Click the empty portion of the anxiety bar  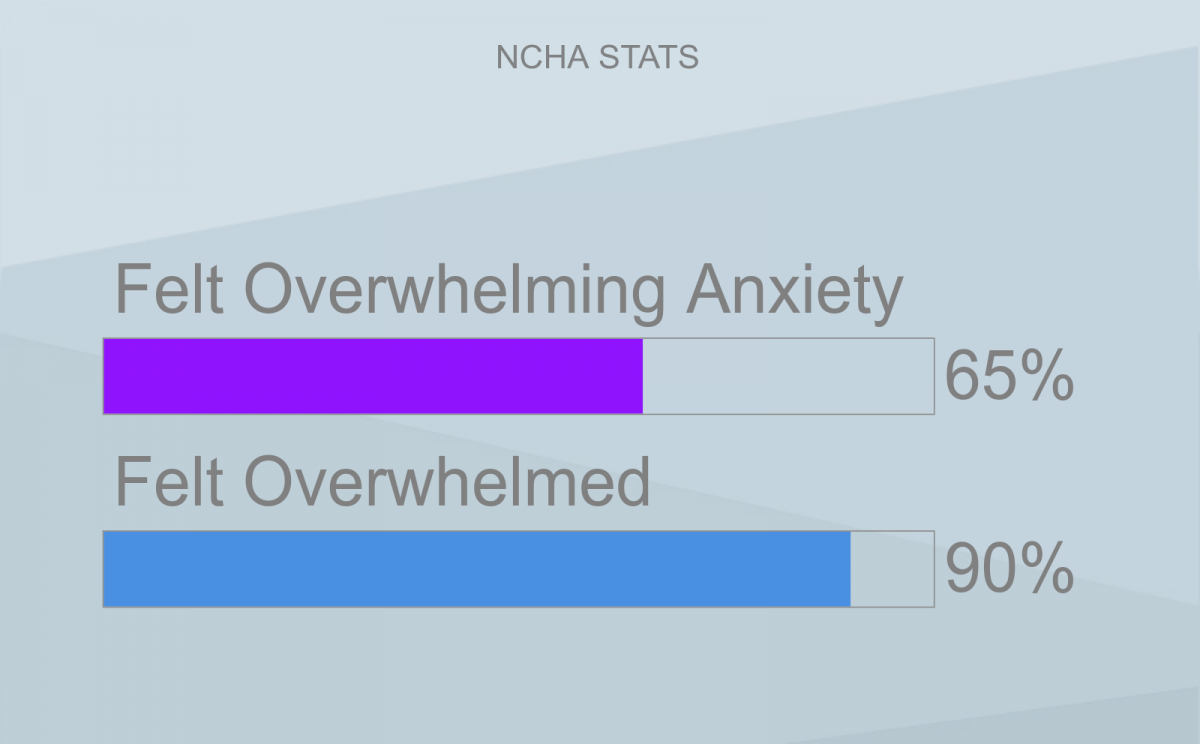click(x=788, y=376)
